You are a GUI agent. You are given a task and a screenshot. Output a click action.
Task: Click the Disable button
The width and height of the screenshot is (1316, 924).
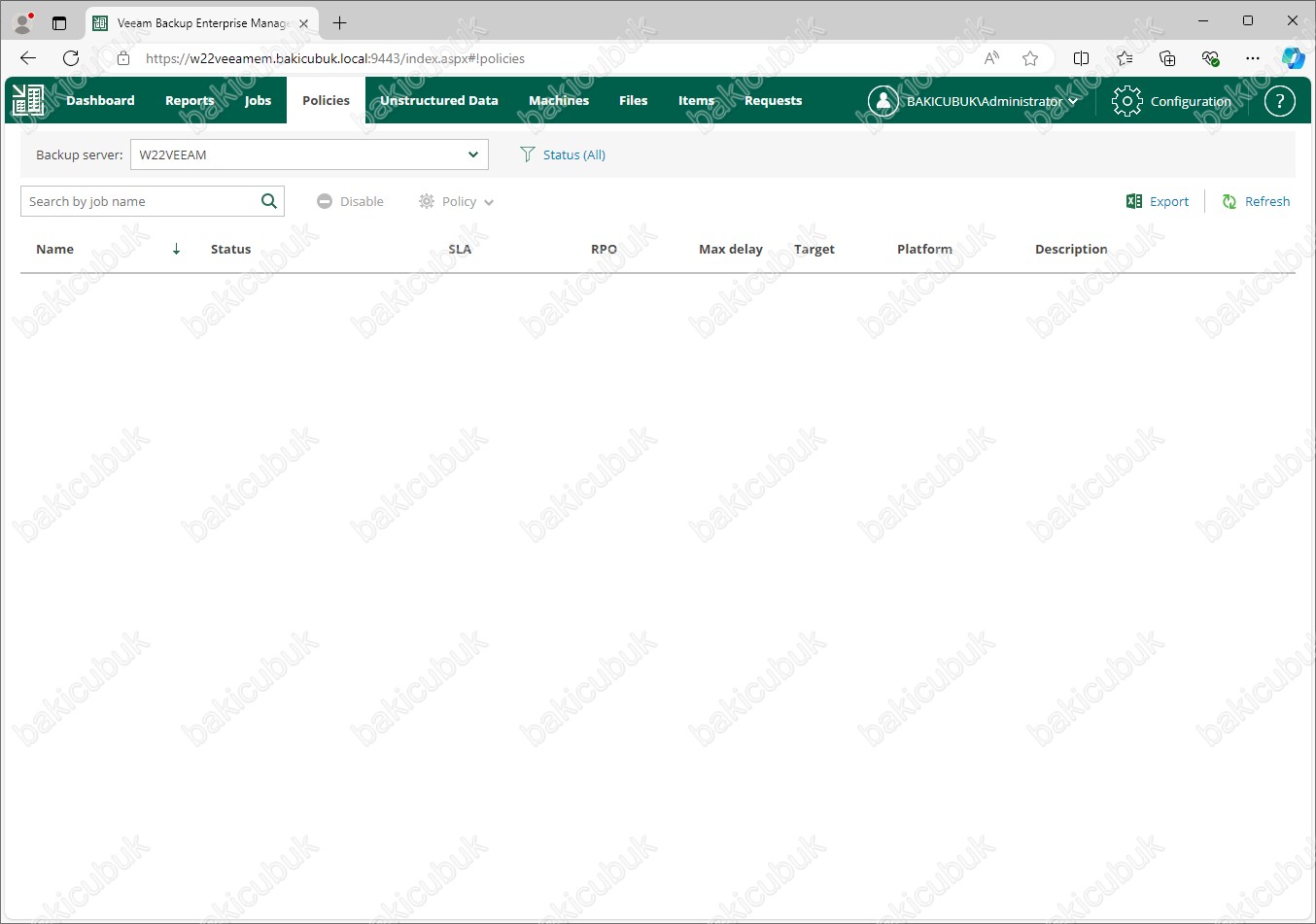click(x=350, y=201)
